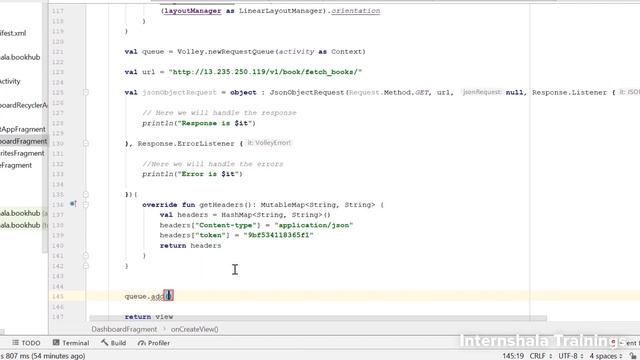Image resolution: width=640 pixels, height=360 pixels.
Task: Select the eFragment file below ritesFragment in the tree
Action: [16, 165]
